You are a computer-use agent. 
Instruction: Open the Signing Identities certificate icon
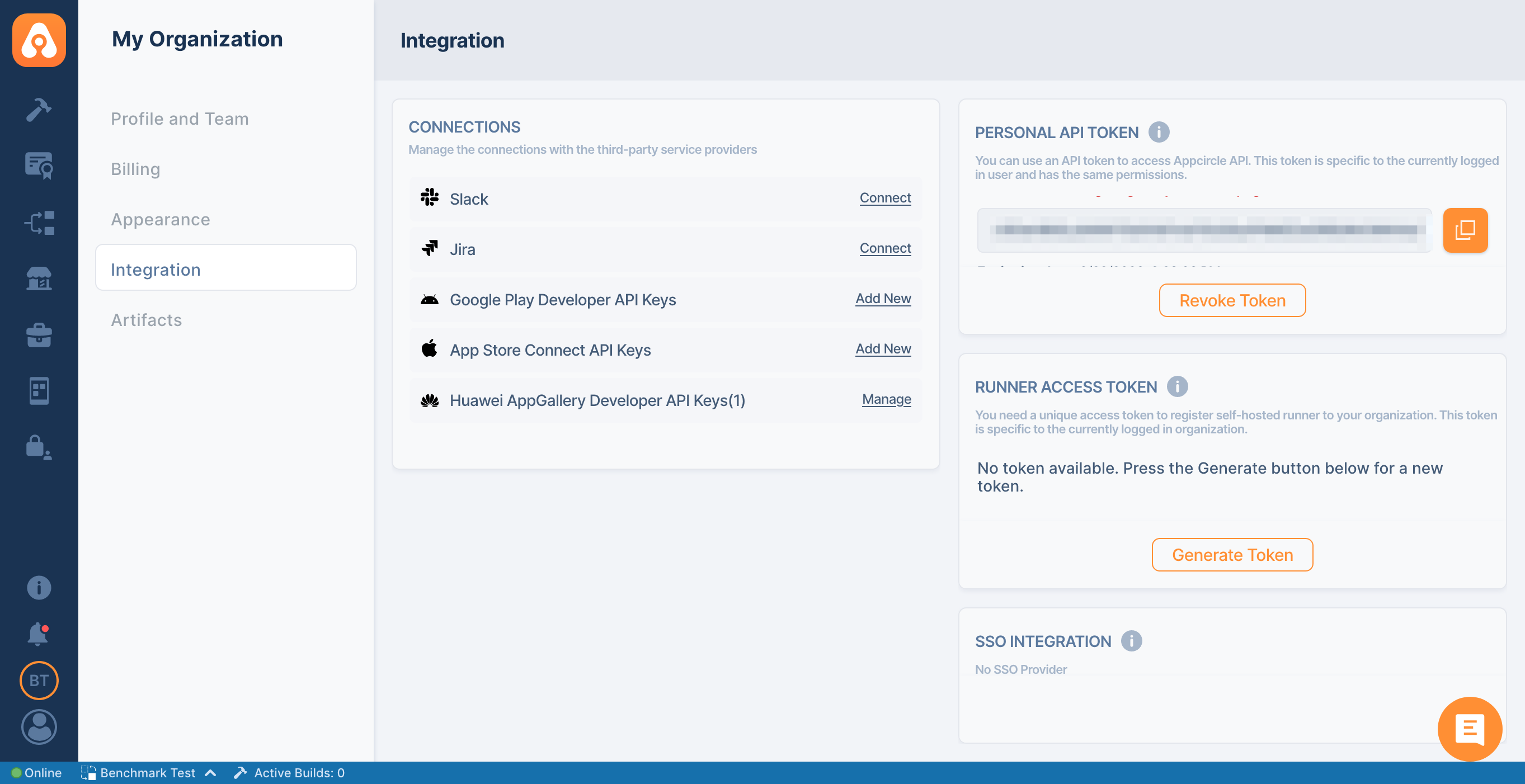point(39,165)
